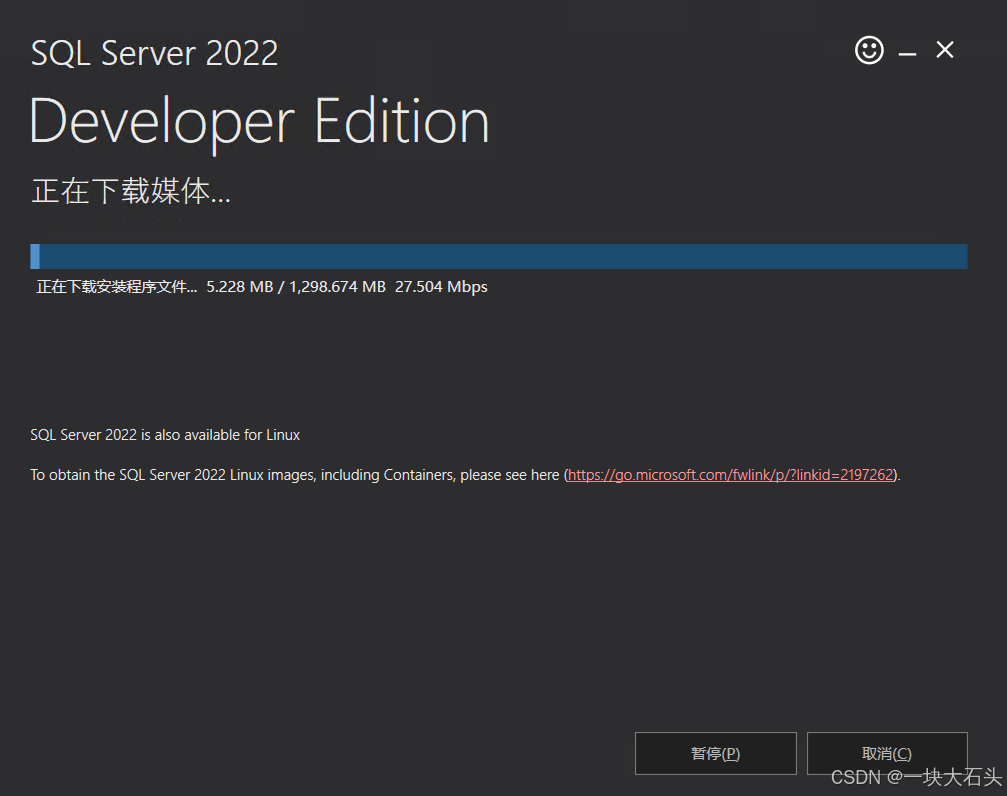Click the smiley feedback icon

tap(869, 50)
